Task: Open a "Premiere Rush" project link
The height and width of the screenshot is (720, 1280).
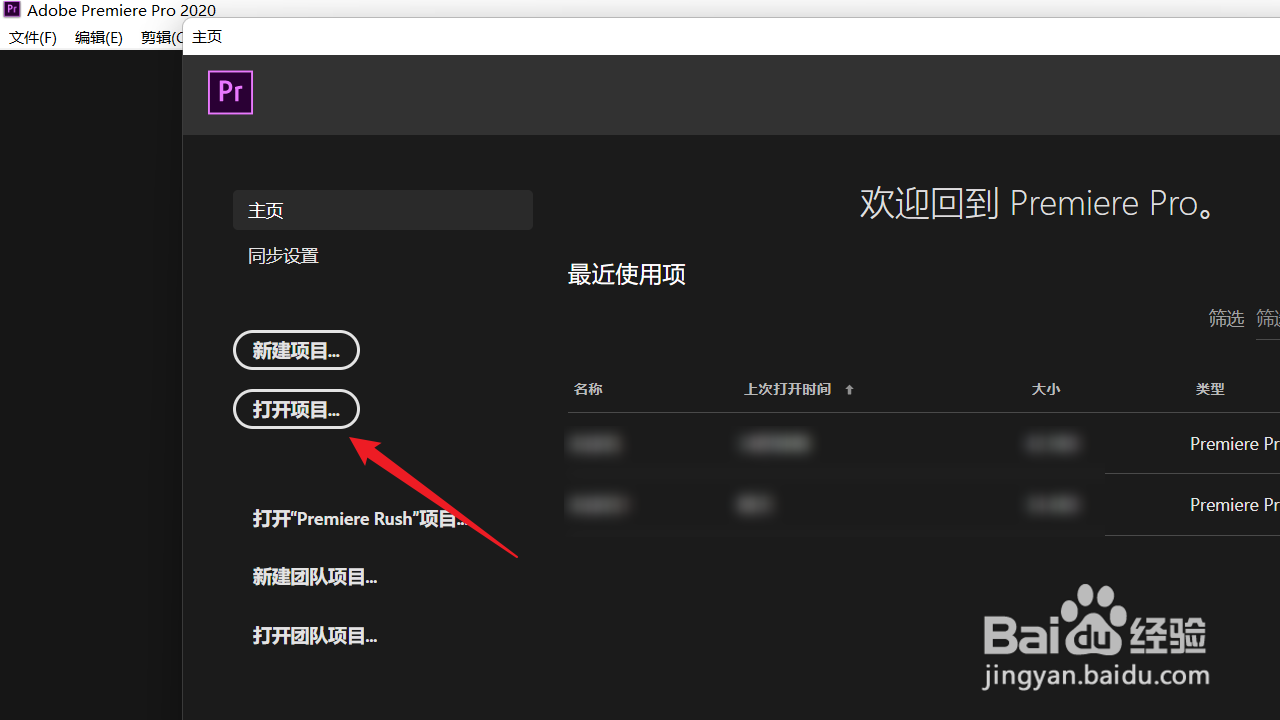Action: pyautogui.click(x=360, y=519)
